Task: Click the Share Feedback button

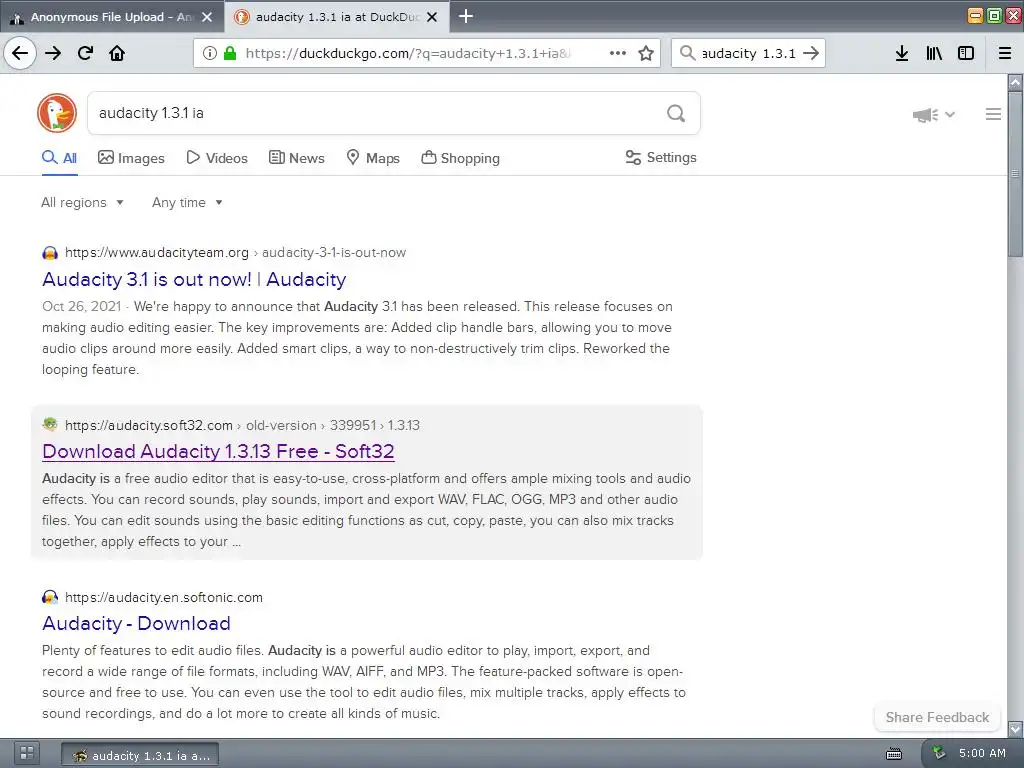Action: click(x=937, y=718)
